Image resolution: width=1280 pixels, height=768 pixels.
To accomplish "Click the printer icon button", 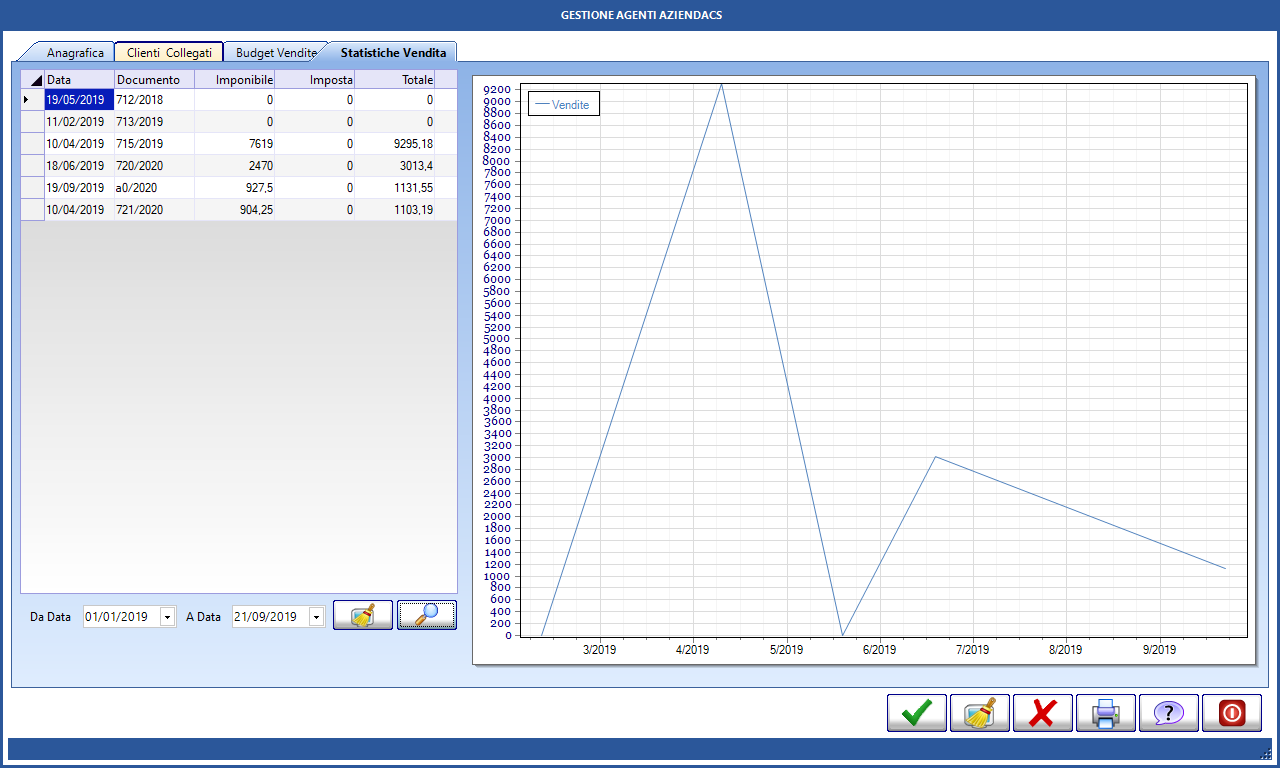I will 1106,713.
